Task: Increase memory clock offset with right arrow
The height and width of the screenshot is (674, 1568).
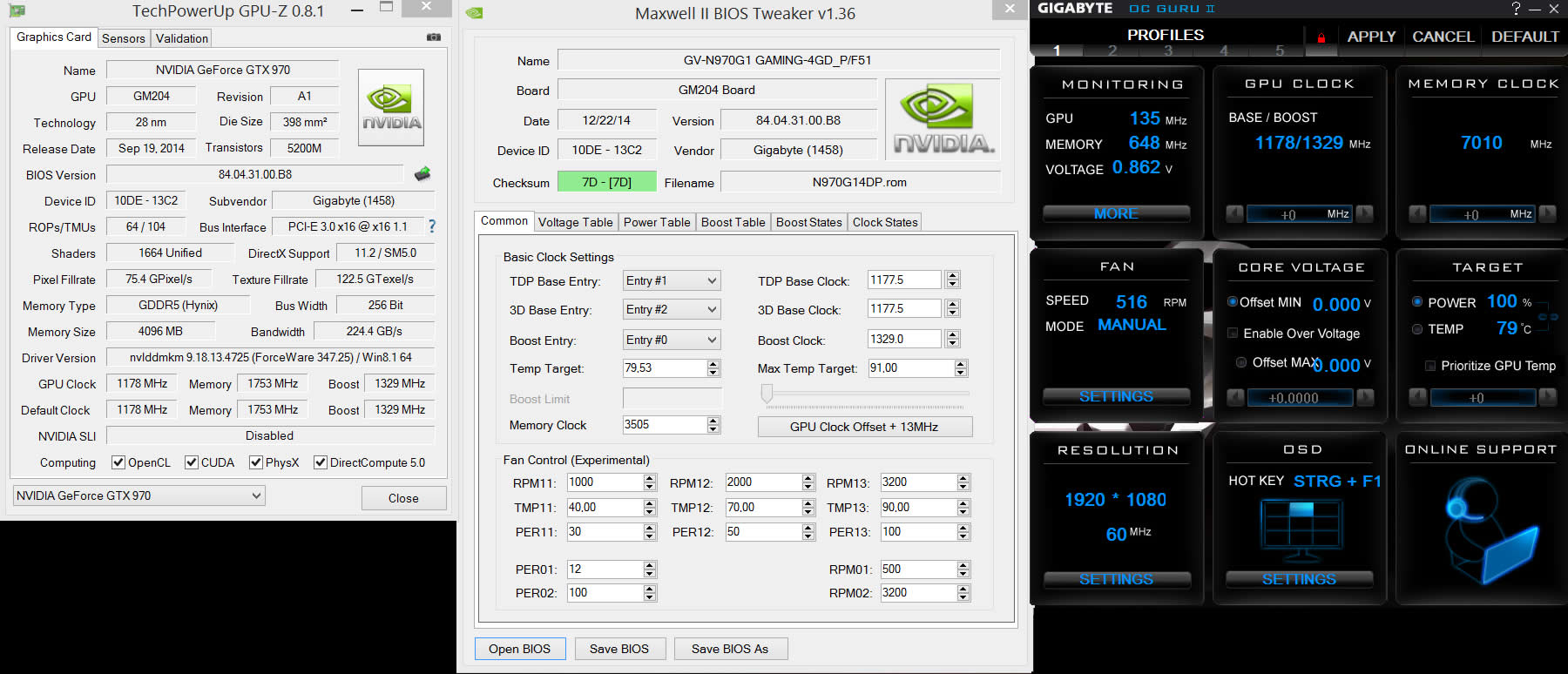Action: click(x=1548, y=214)
